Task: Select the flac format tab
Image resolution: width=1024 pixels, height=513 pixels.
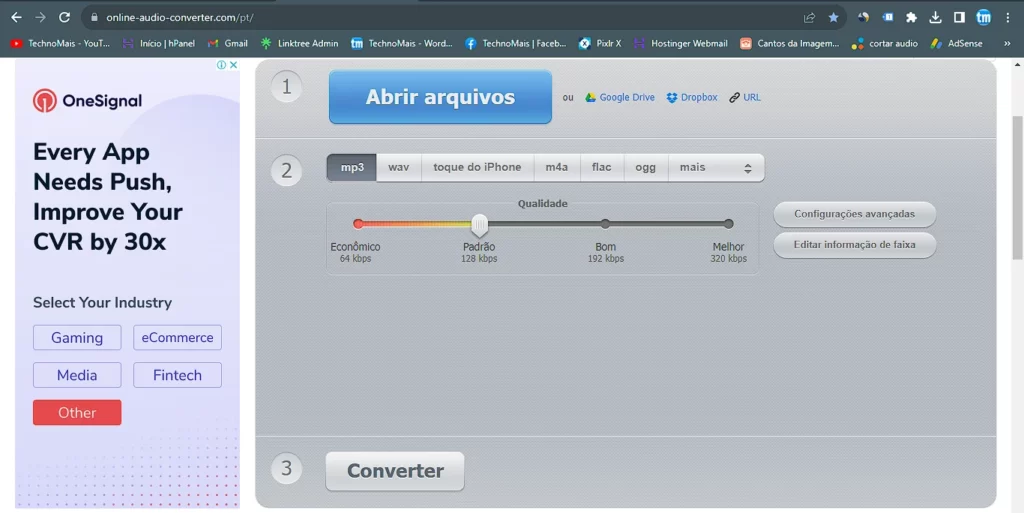Action: [x=601, y=168]
